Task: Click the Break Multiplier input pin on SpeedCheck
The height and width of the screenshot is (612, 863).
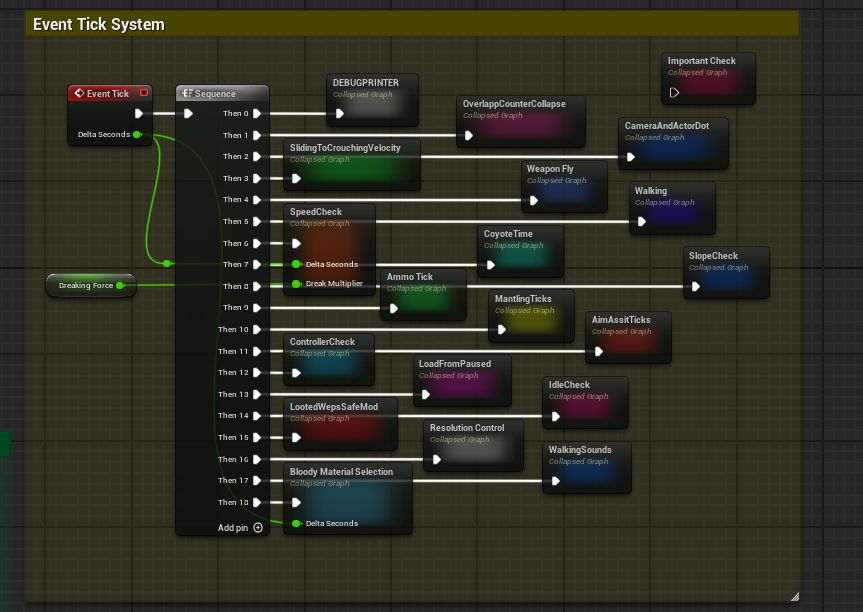Action: click(296, 284)
